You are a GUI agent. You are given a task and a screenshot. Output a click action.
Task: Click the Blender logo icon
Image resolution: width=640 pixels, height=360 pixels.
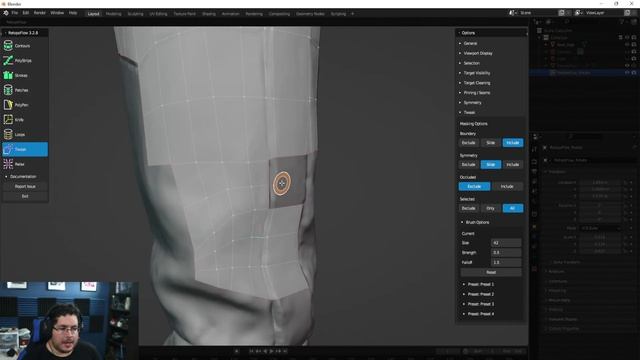[x=6, y=13]
